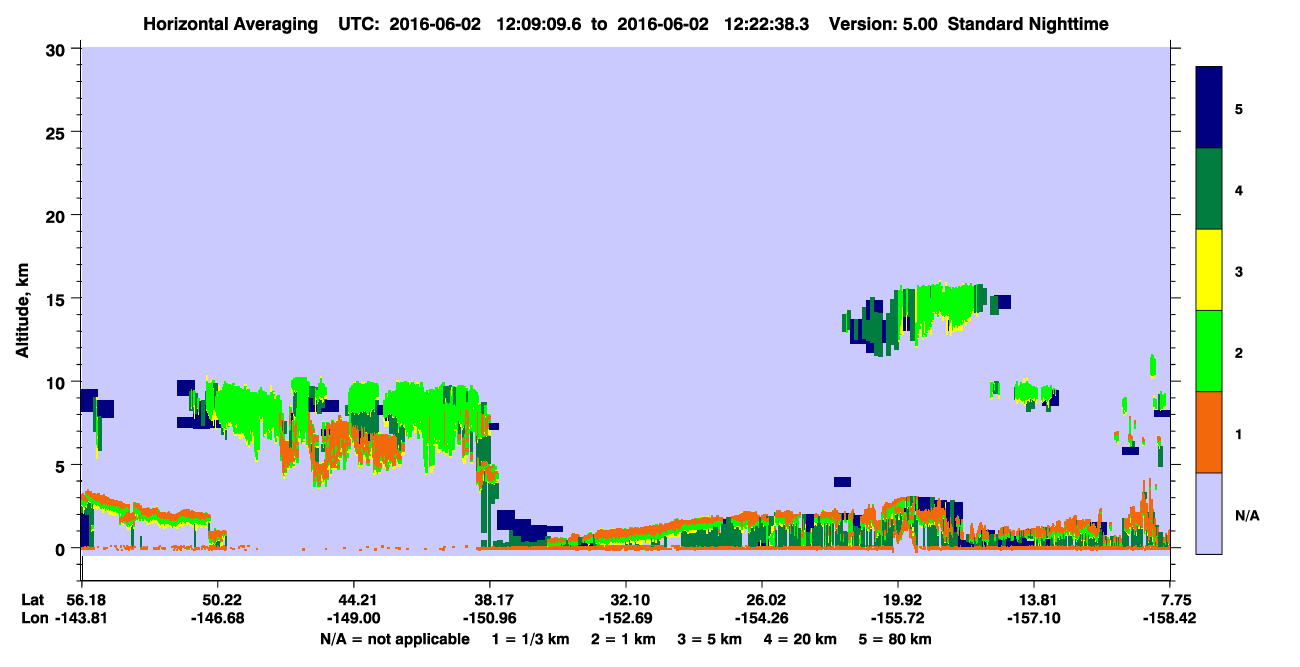1300x667 pixels.
Task: Click the longitude value '-154.26'
Action: 762,618
